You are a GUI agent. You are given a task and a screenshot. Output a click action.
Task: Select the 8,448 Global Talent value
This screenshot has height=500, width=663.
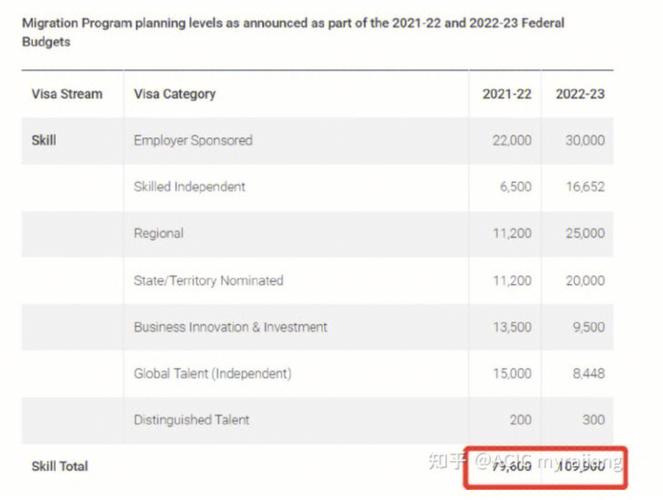click(x=589, y=374)
